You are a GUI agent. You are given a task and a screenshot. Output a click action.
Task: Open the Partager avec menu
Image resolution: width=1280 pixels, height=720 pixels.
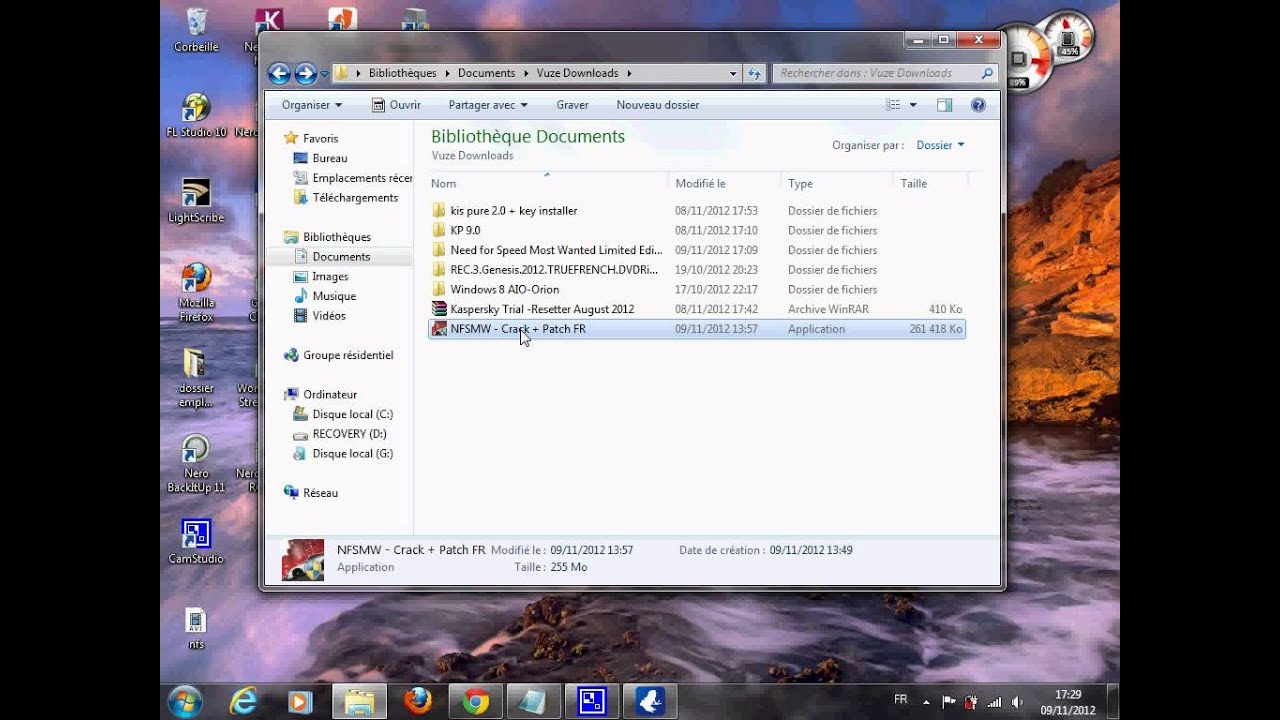488,105
